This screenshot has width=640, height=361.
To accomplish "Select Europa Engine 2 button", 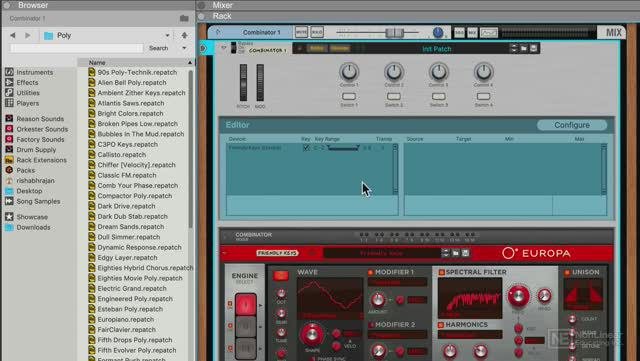I will pos(246,327).
